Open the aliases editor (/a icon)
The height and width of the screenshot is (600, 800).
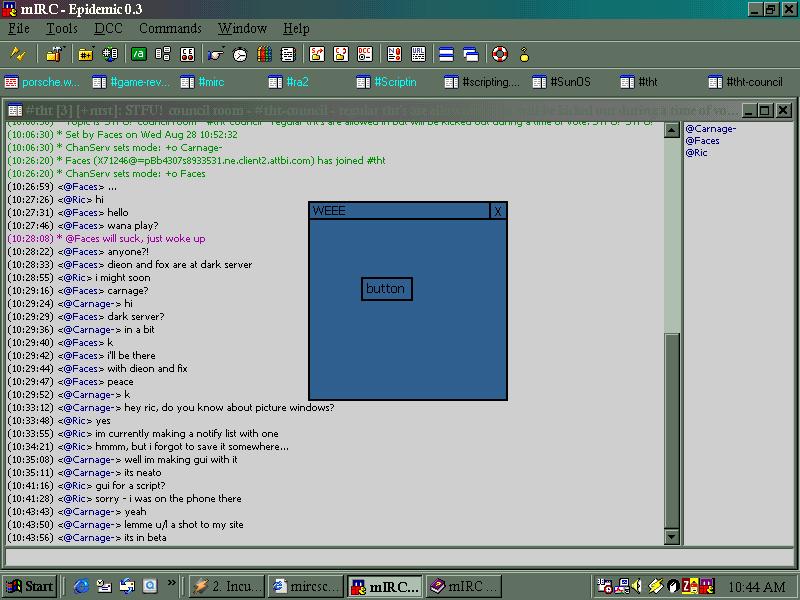coord(139,54)
